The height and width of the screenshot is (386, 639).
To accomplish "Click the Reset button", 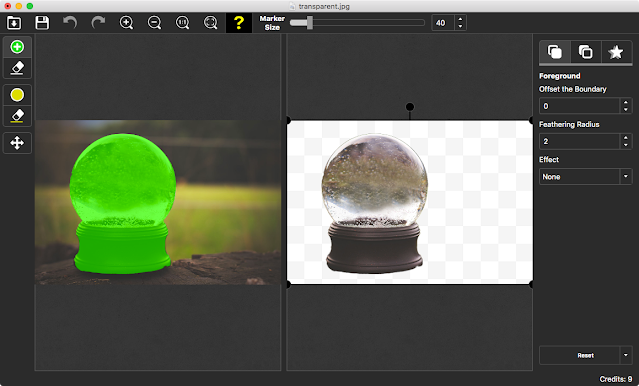I will point(580,355).
